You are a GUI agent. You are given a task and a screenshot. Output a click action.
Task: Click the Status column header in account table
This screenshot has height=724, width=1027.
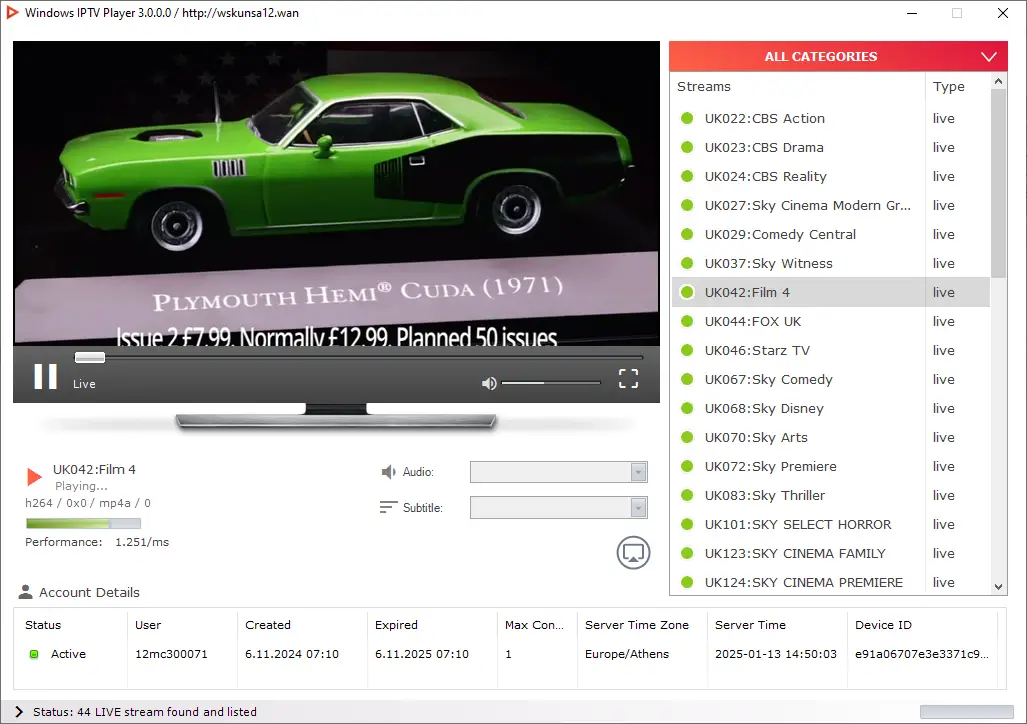coord(43,625)
